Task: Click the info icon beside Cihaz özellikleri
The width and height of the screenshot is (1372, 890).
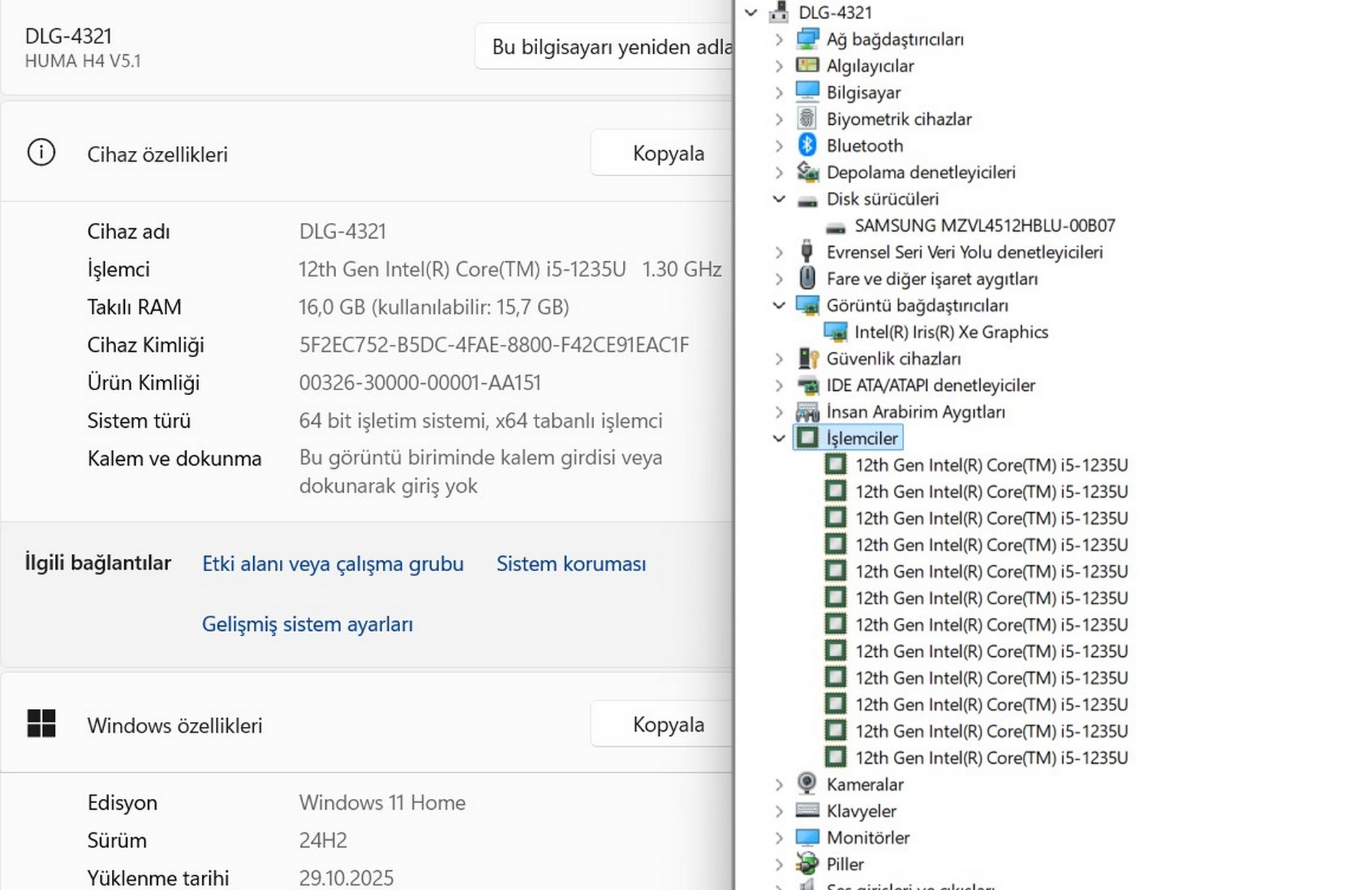Action: coord(41,153)
